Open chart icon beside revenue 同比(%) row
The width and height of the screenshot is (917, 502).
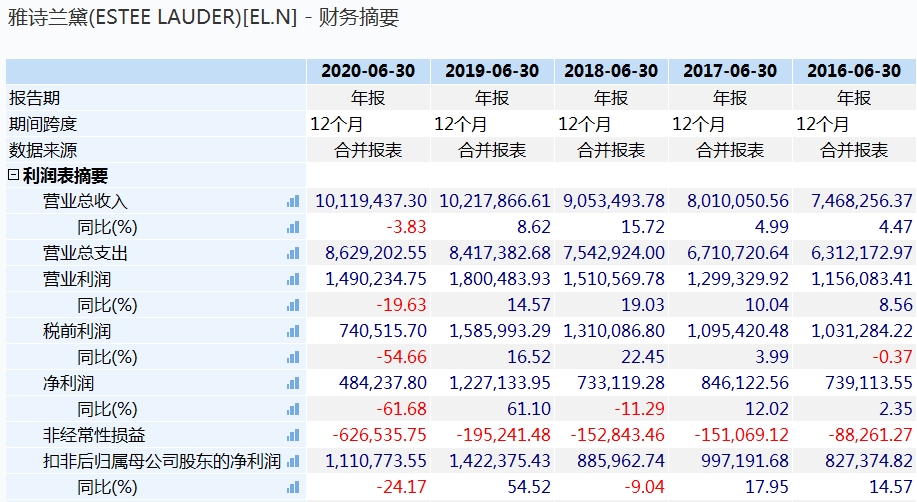point(293,227)
